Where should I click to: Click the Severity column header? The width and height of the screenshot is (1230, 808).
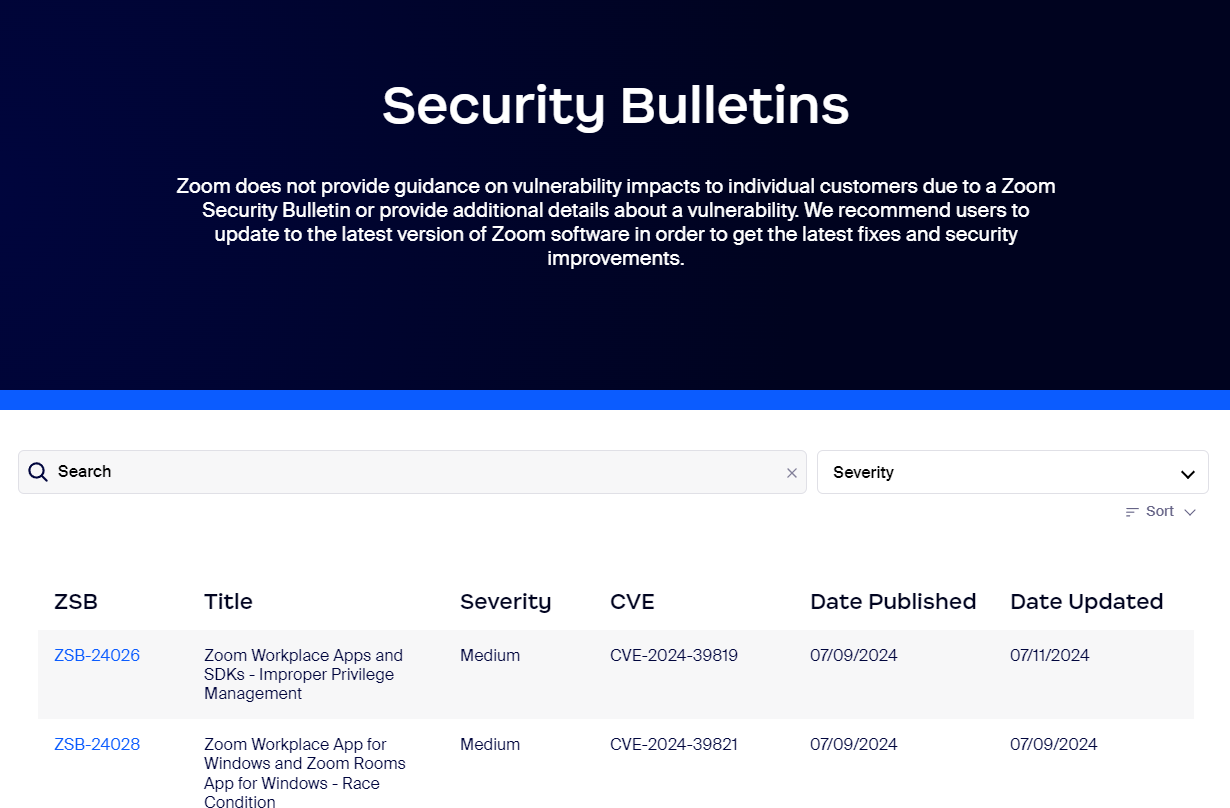click(x=505, y=602)
